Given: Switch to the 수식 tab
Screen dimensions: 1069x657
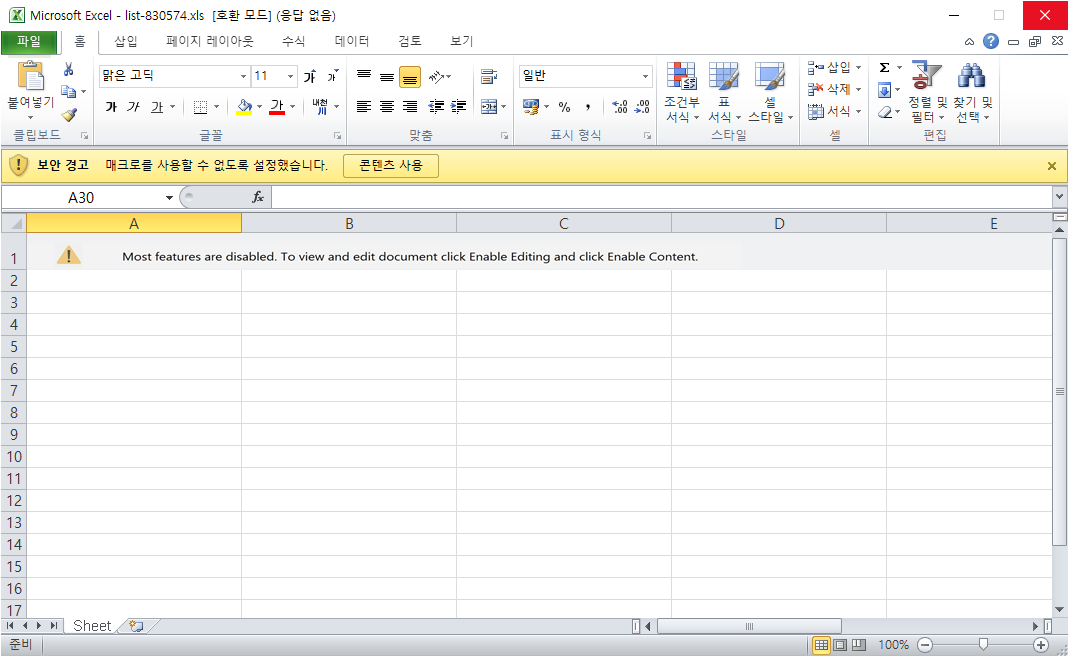Looking at the screenshot, I should click(294, 42).
